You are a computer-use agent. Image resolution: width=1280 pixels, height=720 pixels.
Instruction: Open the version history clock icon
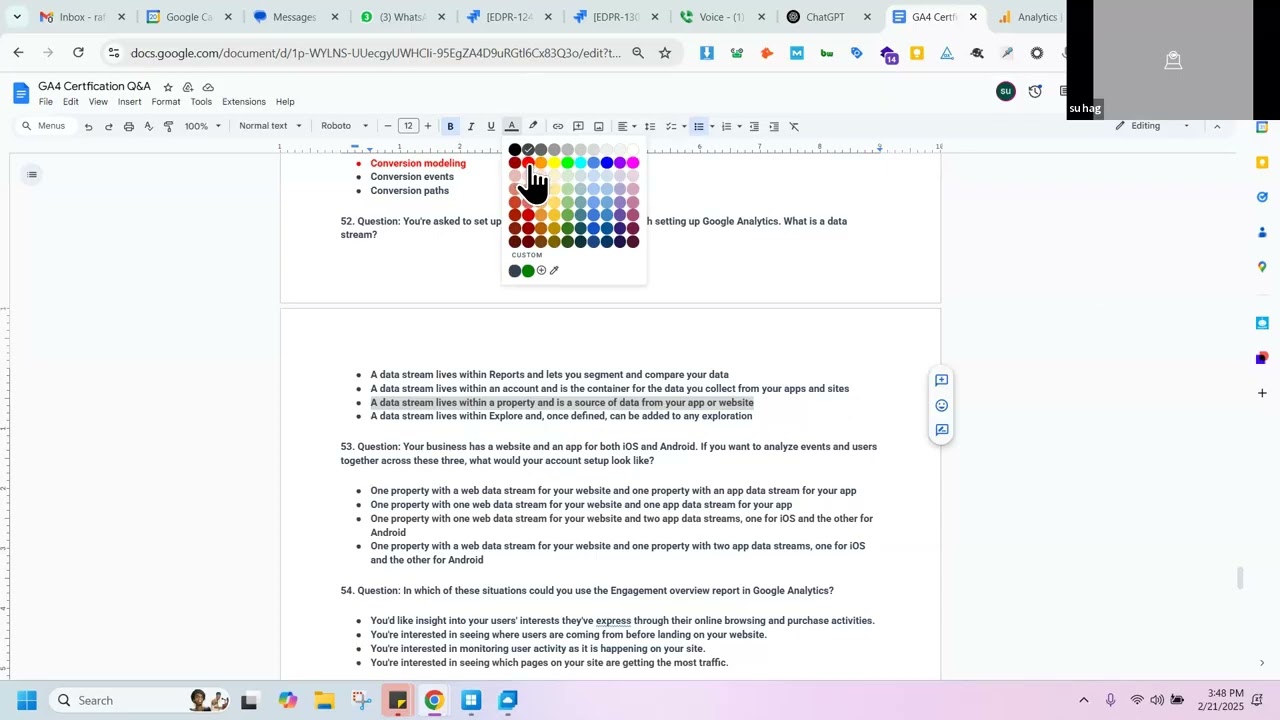click(1035, 91)
